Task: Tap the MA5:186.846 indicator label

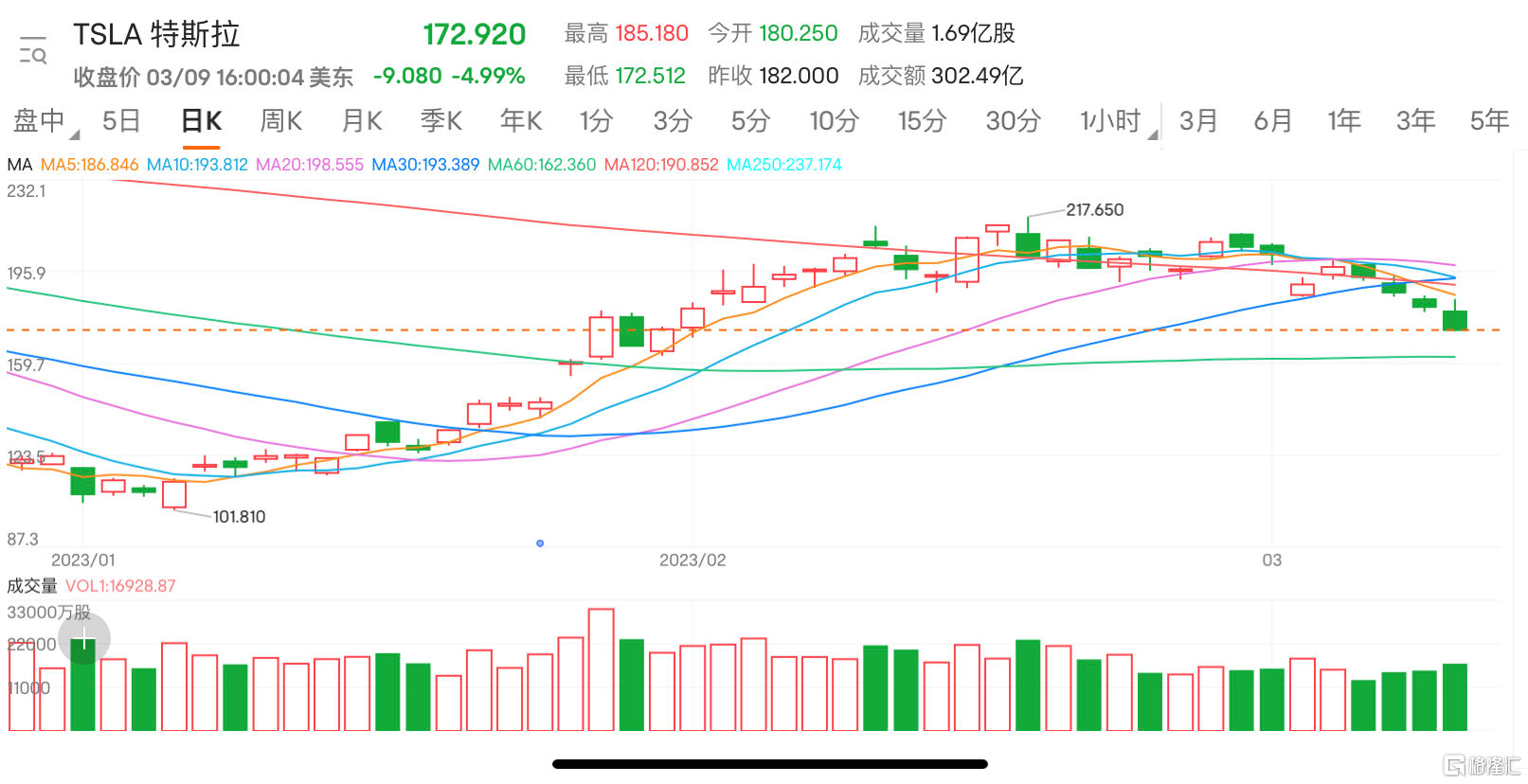Action: coord(90,165)
